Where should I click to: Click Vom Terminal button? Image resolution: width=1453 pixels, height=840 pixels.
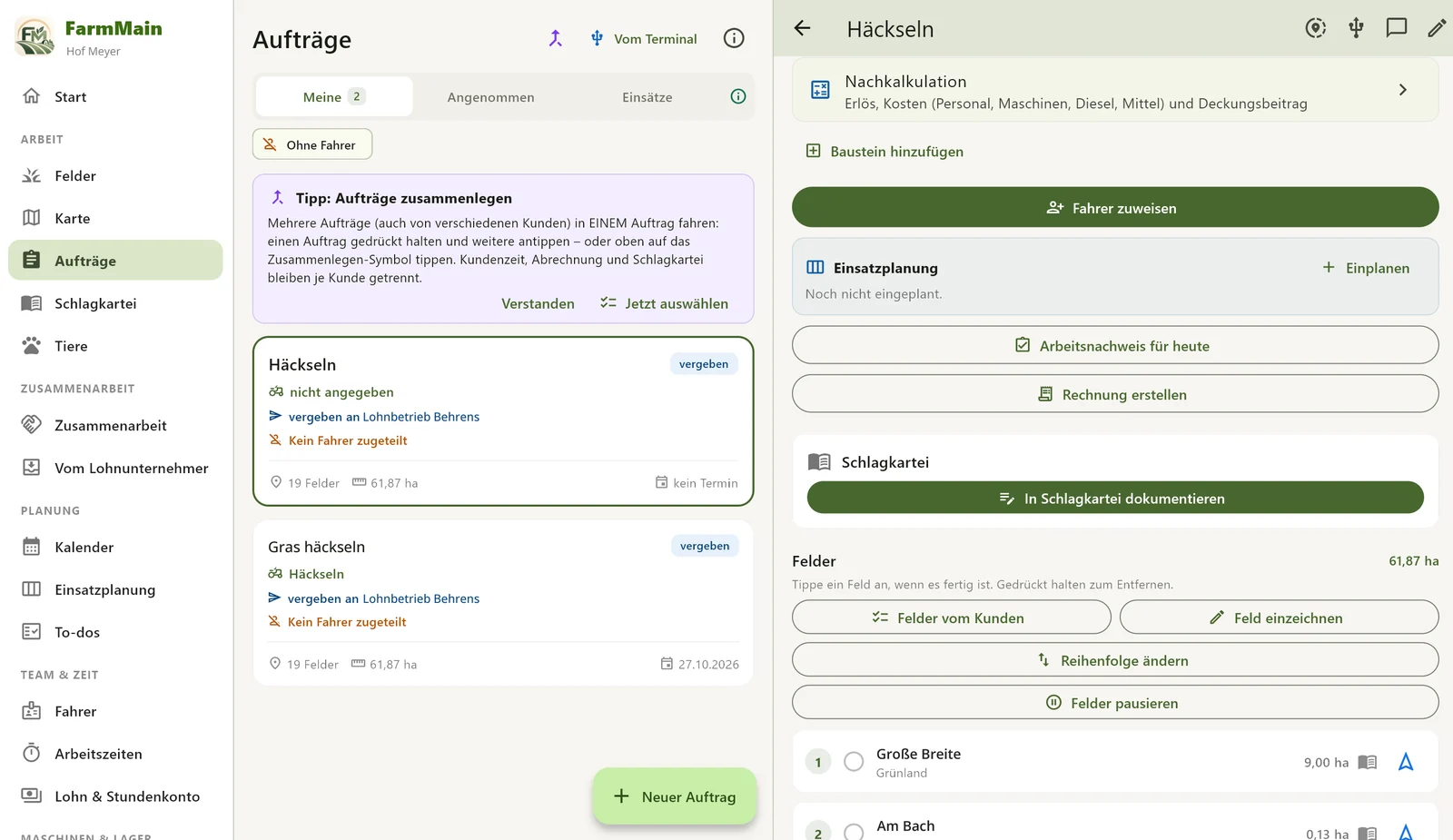644,38
